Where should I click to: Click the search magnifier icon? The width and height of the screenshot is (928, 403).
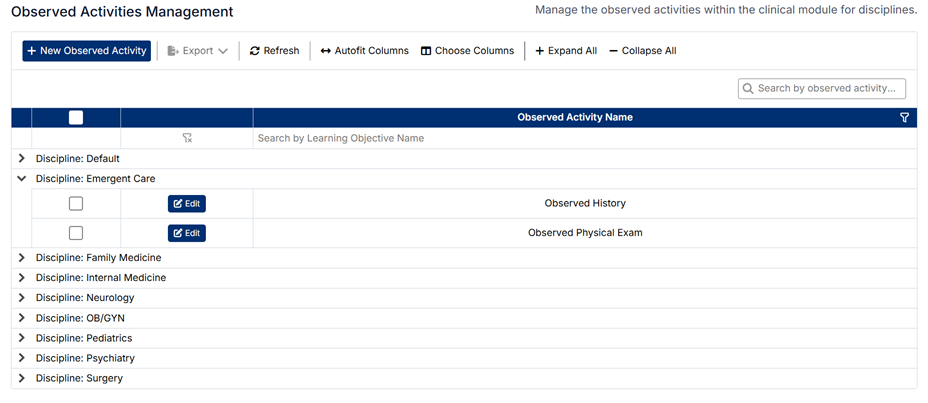[747, 89]
